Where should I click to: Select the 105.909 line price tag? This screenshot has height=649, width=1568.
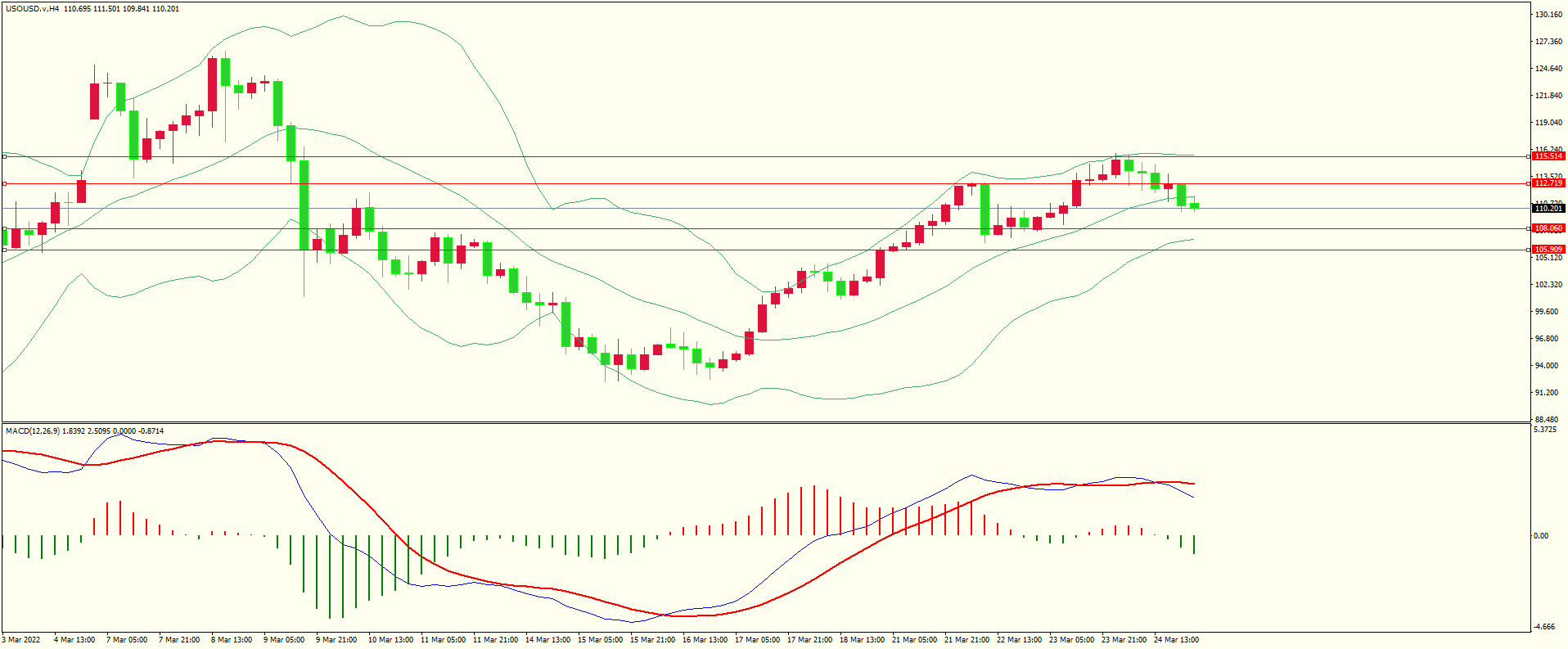pos(1548,250)
